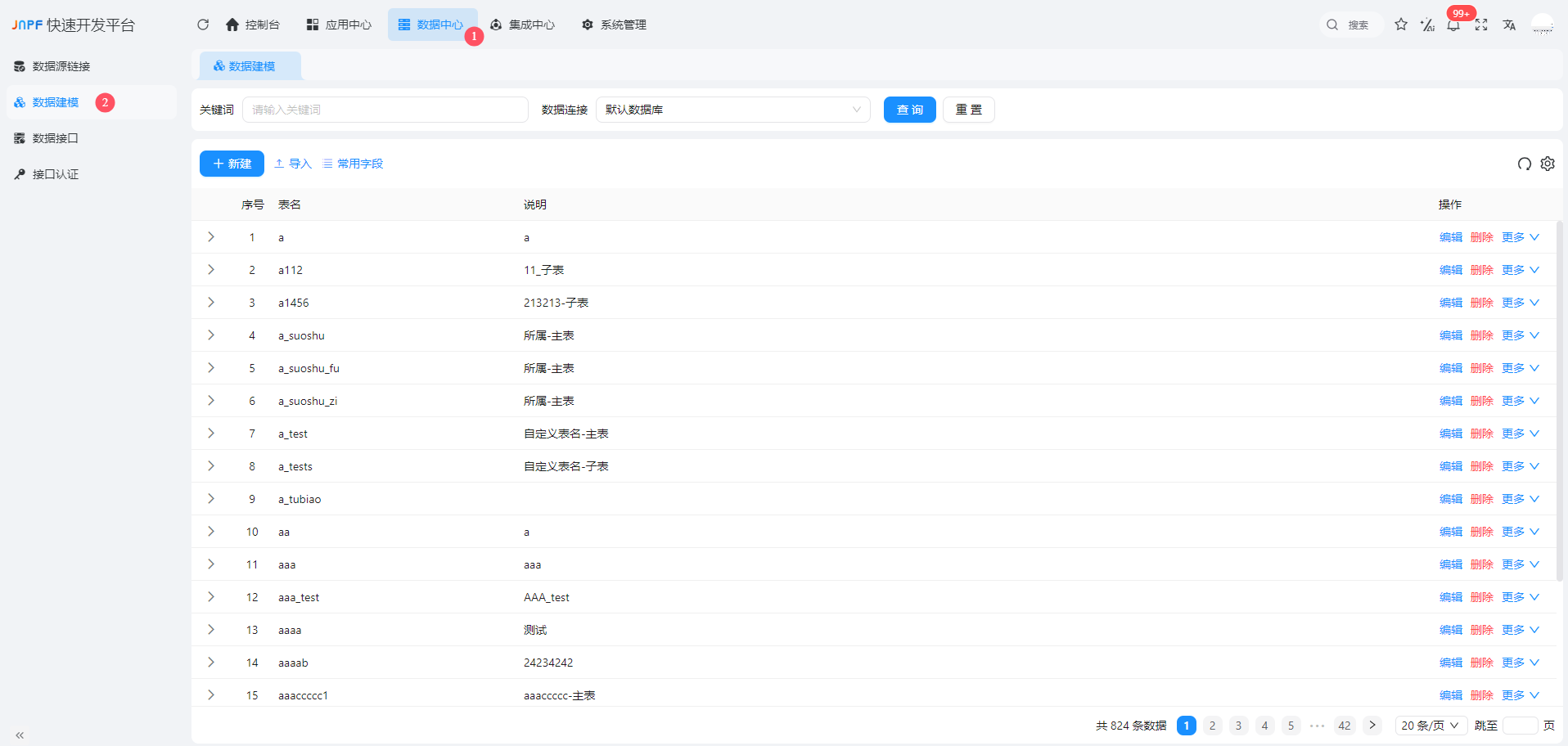The height and width of the screenshot is (746, 1568).
Task: Open the notifications bell icon
Action: tap(1453, 25)
